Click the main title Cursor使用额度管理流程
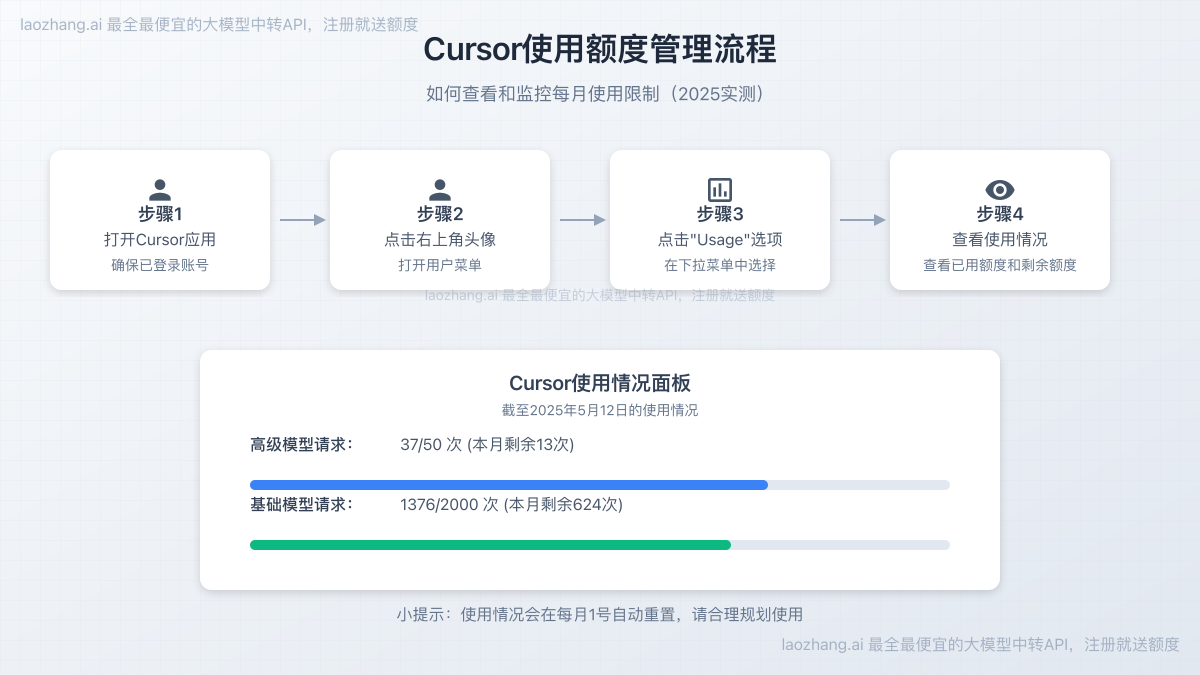Image resolution: width=1200 pixels, height=675 pixels. 600,49
